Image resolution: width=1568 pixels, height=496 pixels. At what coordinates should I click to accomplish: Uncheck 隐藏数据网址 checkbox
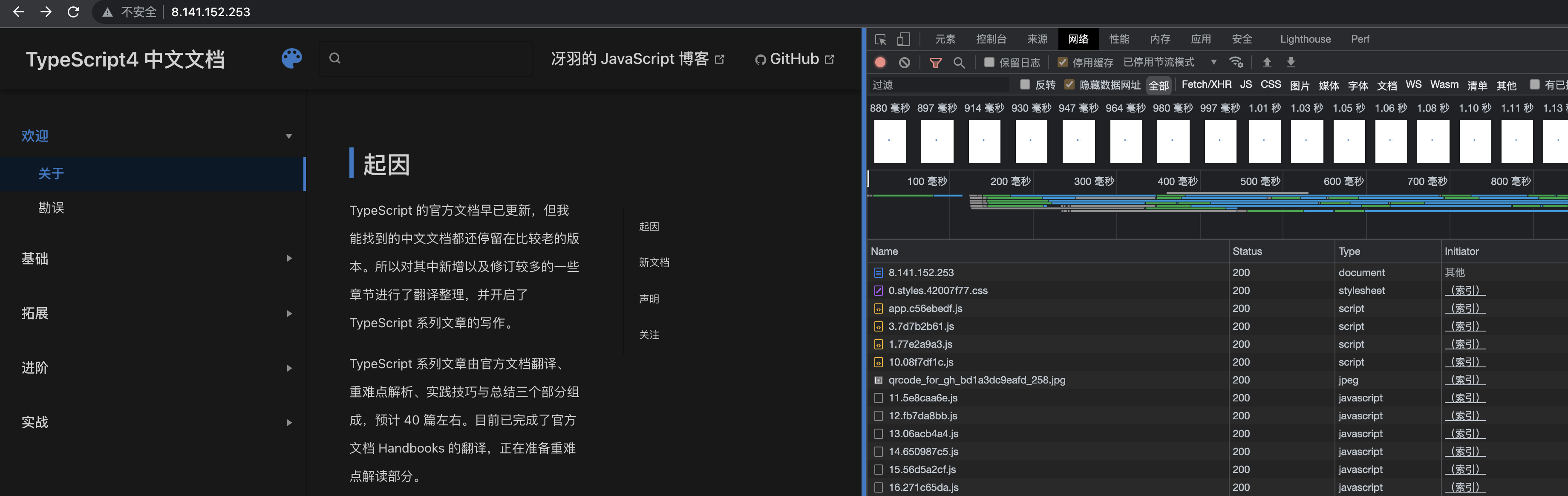(1069, 85)
